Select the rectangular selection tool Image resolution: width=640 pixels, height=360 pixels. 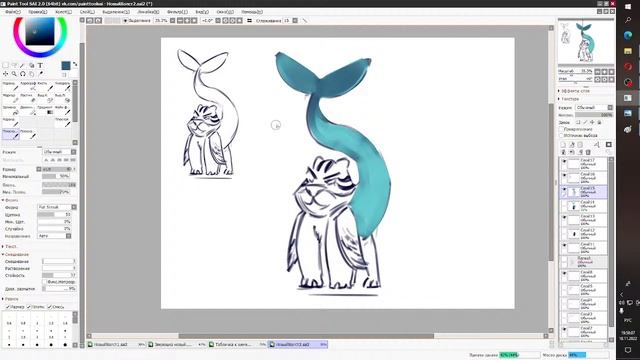tap(5, 65)
